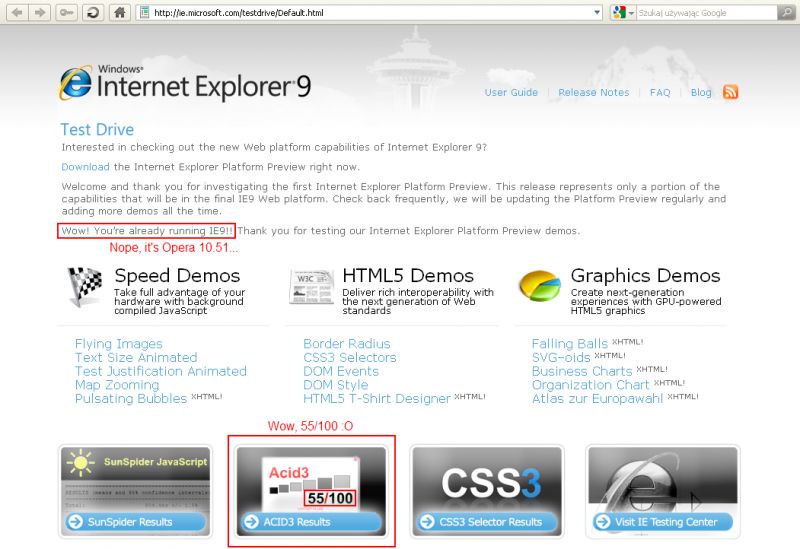Click the HTML5 Demos heading text

408,276
